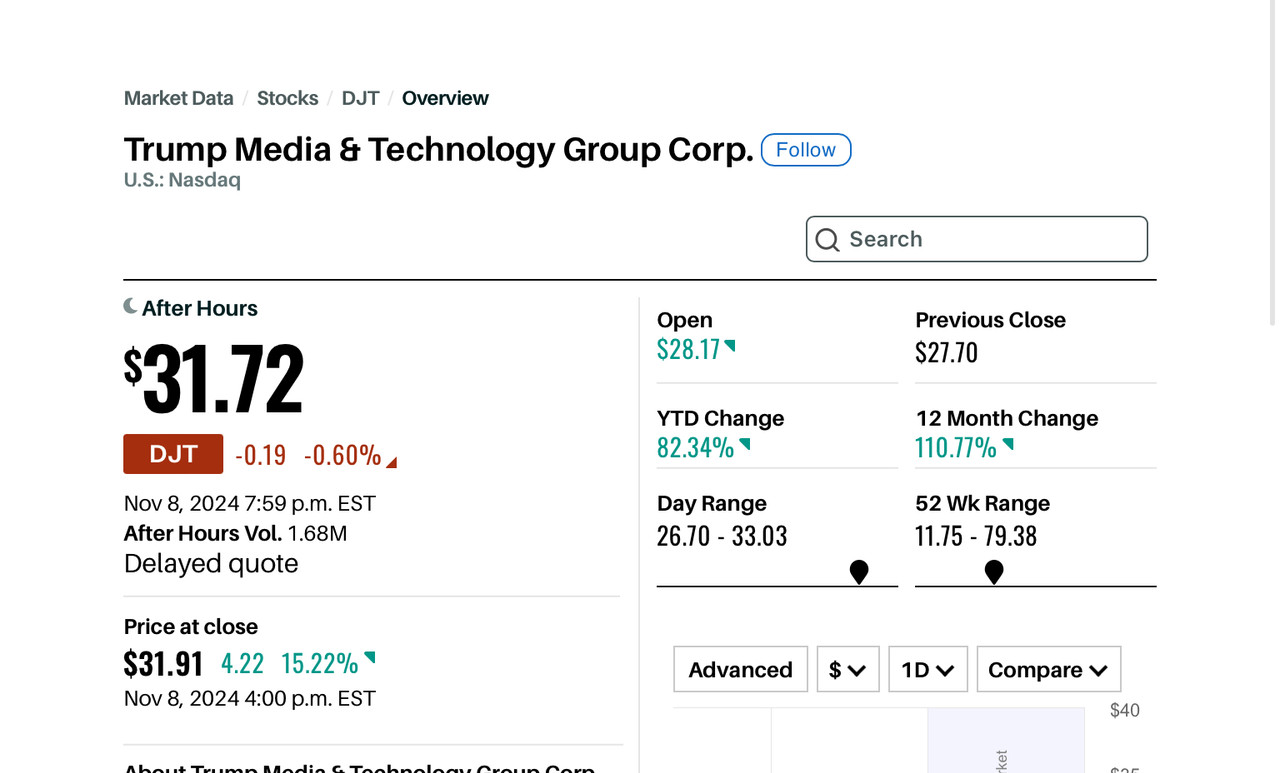Click into the Search field
This screenshot has height=773, width=1280.
(x=990, y=239)
